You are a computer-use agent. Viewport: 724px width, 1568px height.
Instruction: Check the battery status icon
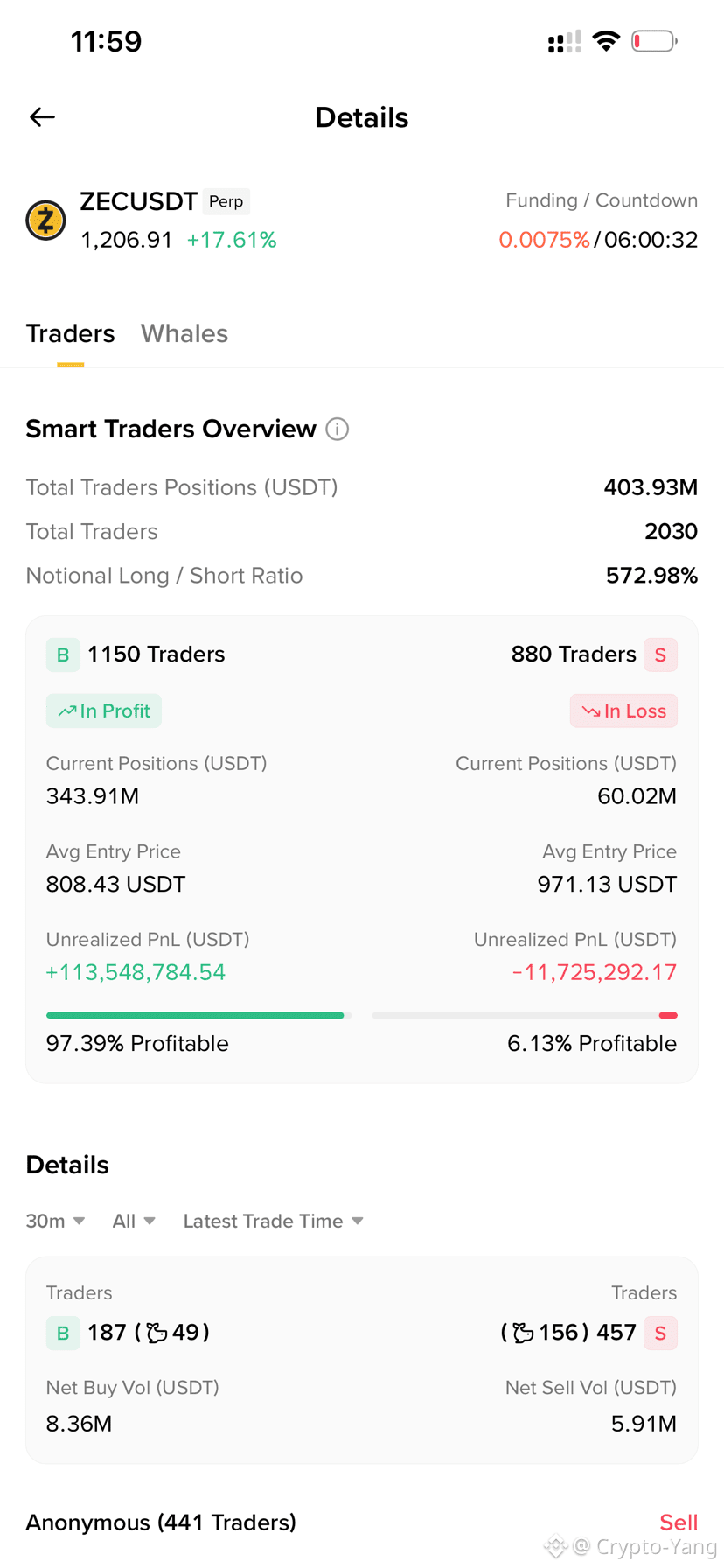click(654, 41)
